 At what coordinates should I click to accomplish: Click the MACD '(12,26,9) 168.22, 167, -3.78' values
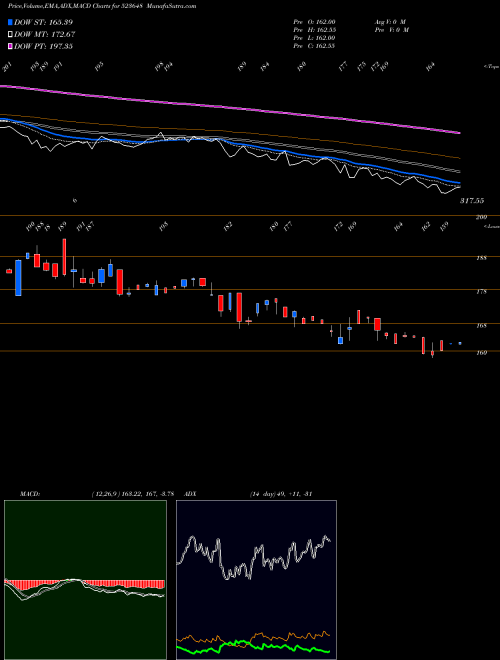tap(132, 494)
